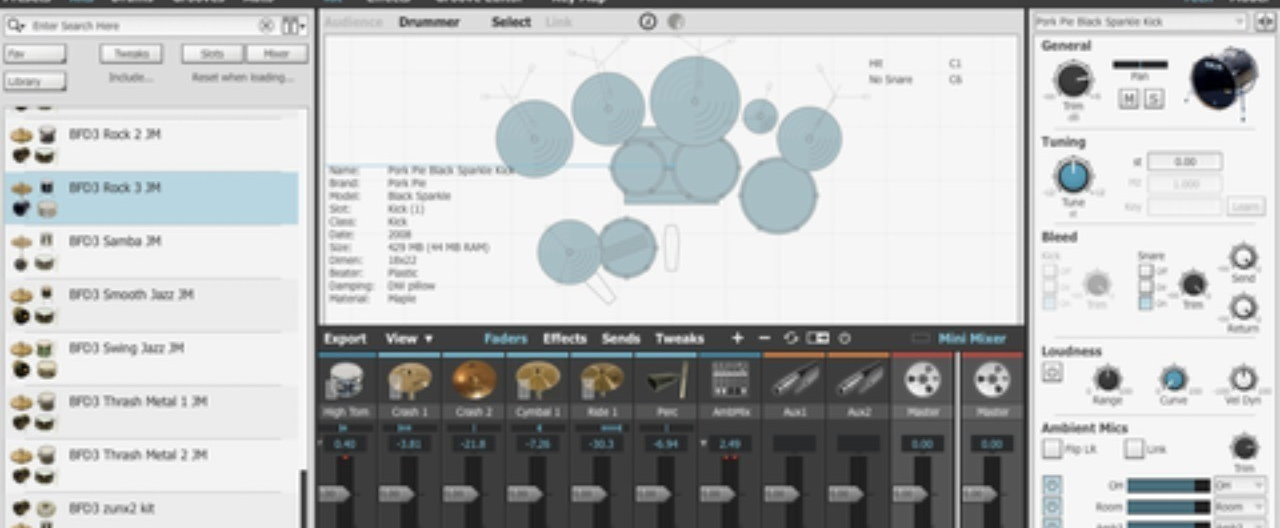Image resolution: width=1280 pixels, height=528 pixels.
Task: Click the kick drum in the kit view
Action: 671,167
